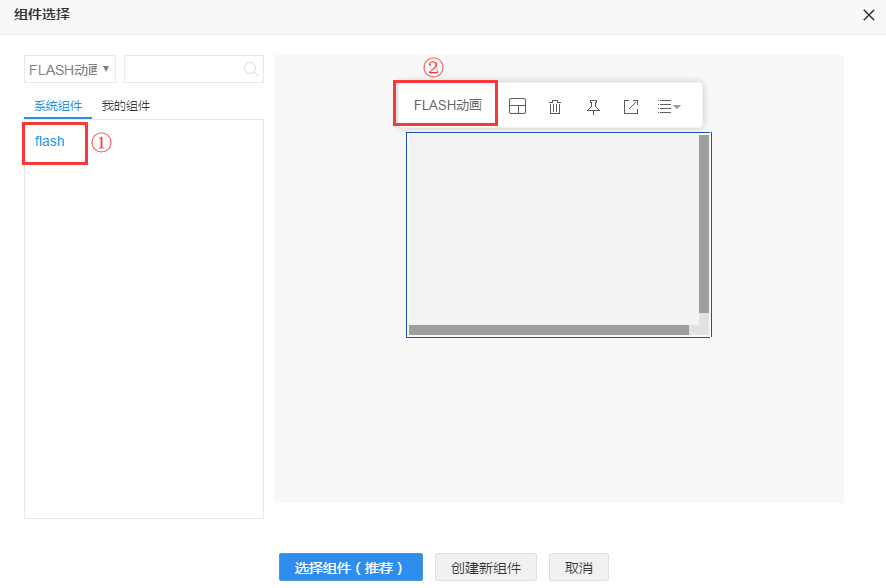
Task: Click the magnifier search icon
Action: (x=251, y=69)
